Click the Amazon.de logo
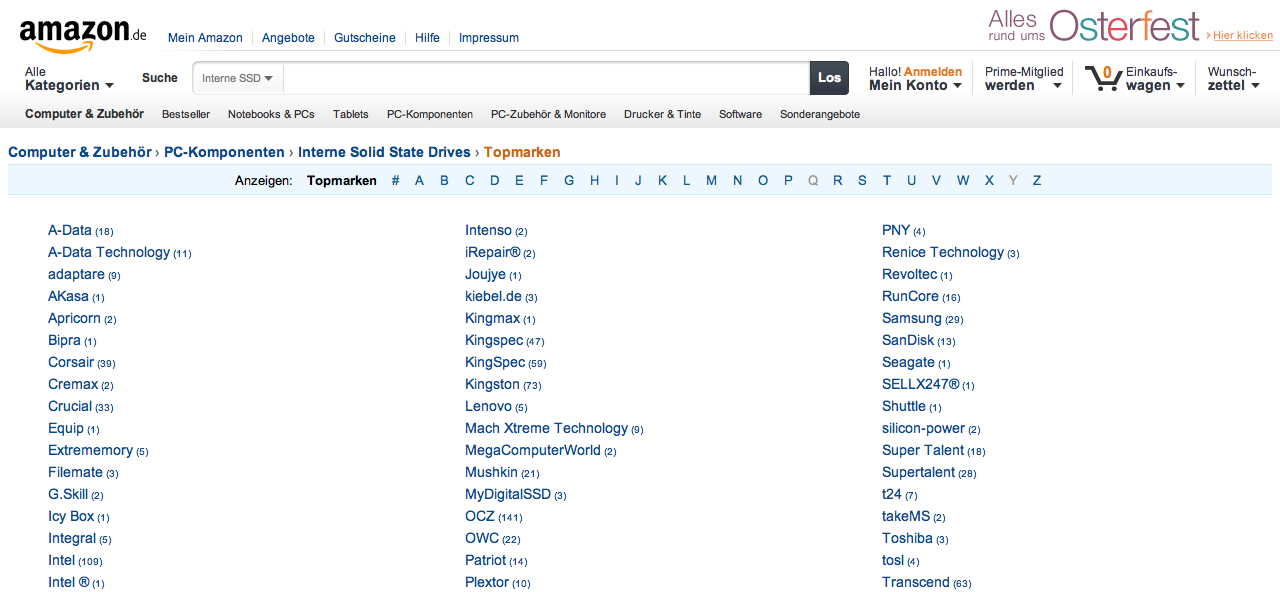1280x592 pixels. (82, 35)
